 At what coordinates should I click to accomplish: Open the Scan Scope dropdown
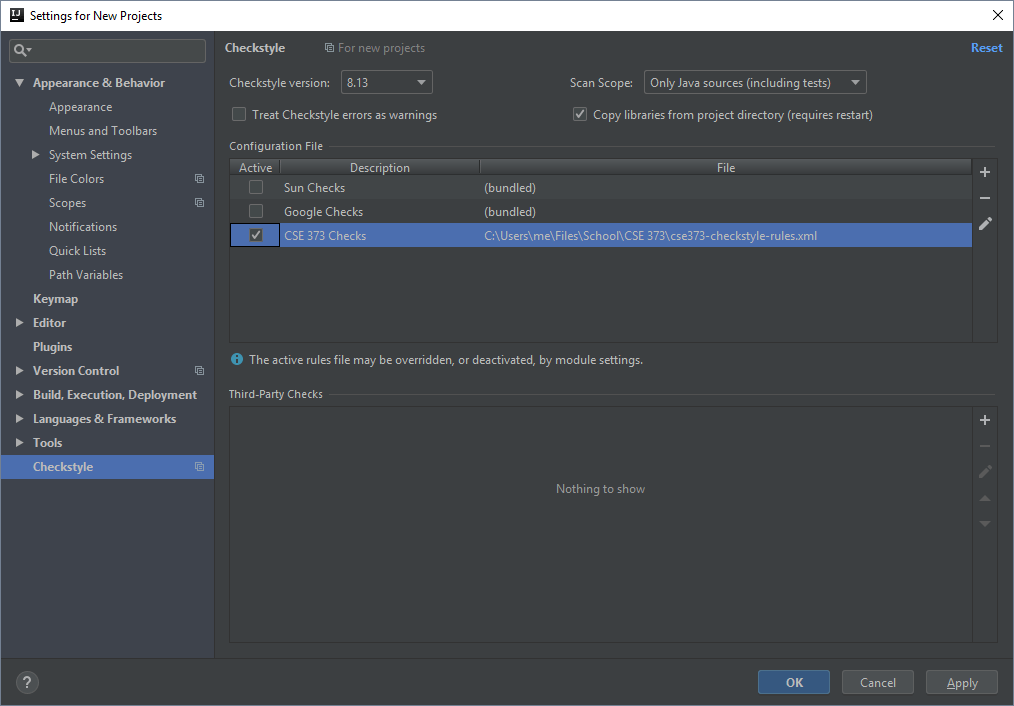(855, 82)
